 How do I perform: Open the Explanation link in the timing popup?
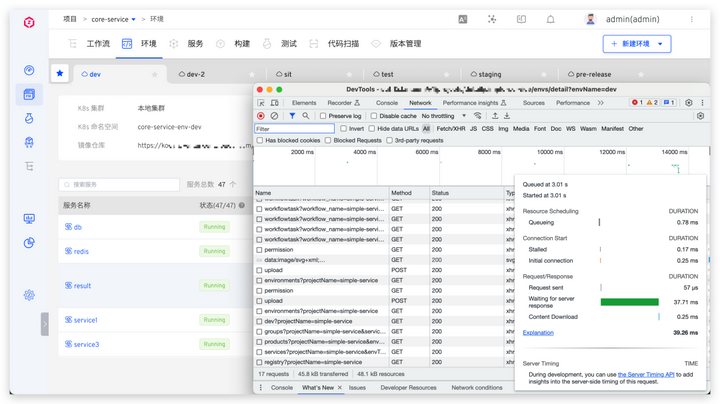(x=538, y=333)
